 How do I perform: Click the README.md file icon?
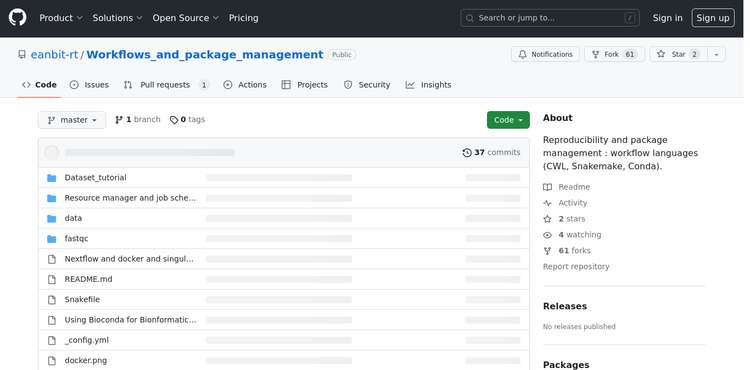[x=52, y=279]
